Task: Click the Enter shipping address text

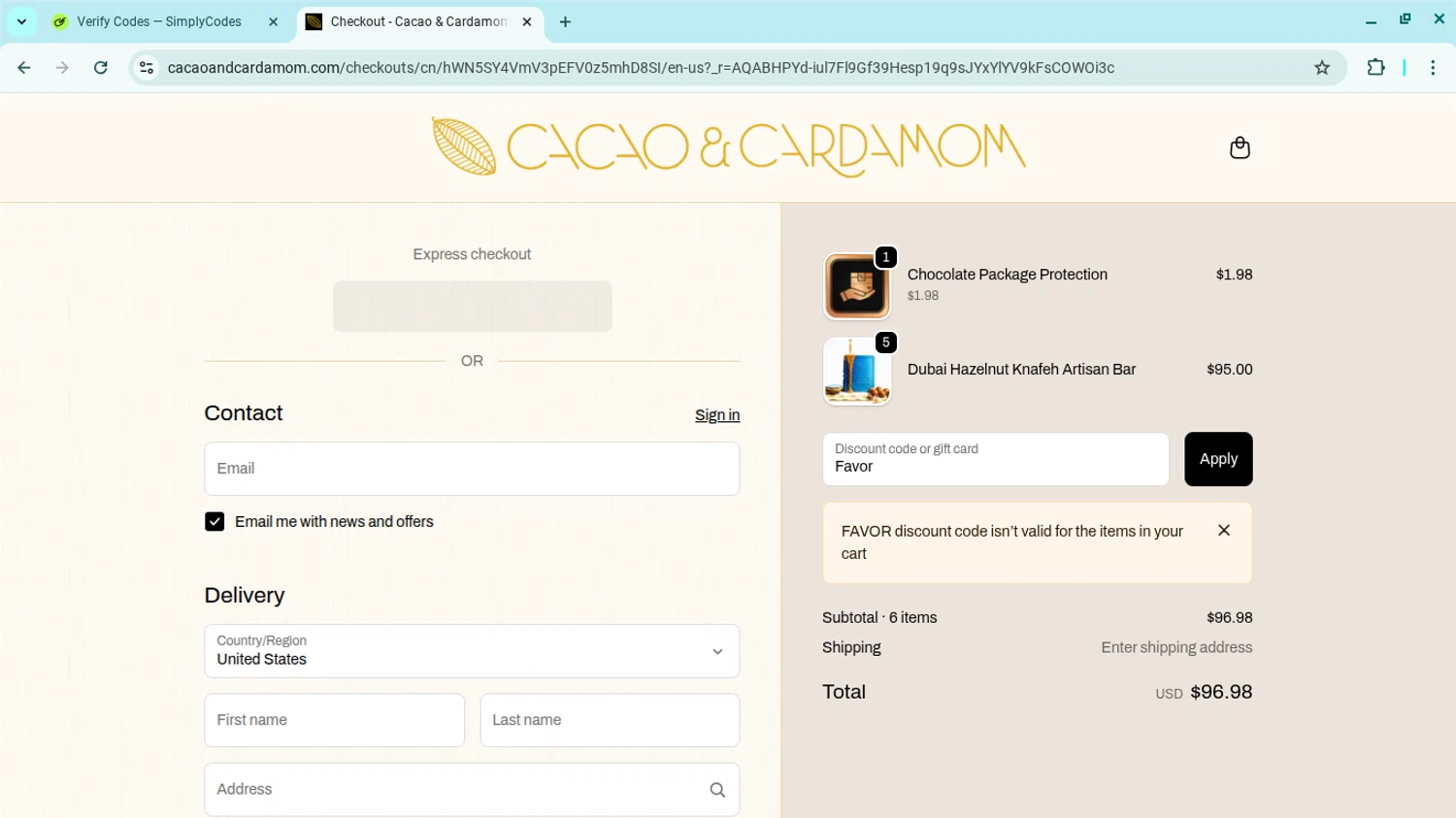Action: pyautogui.click(x=1176, y=648)
